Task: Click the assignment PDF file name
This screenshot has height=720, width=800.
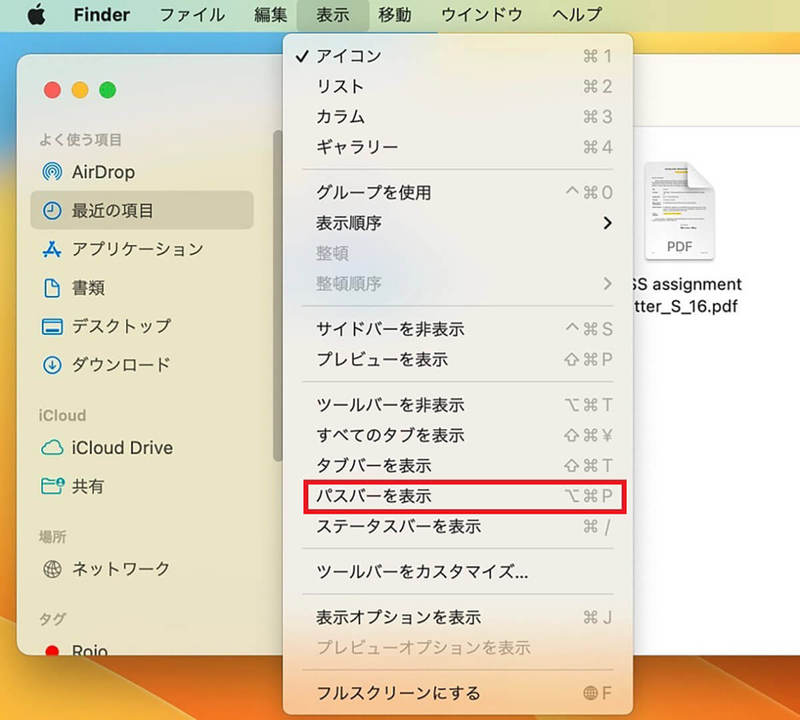Action: coord(687,295)
